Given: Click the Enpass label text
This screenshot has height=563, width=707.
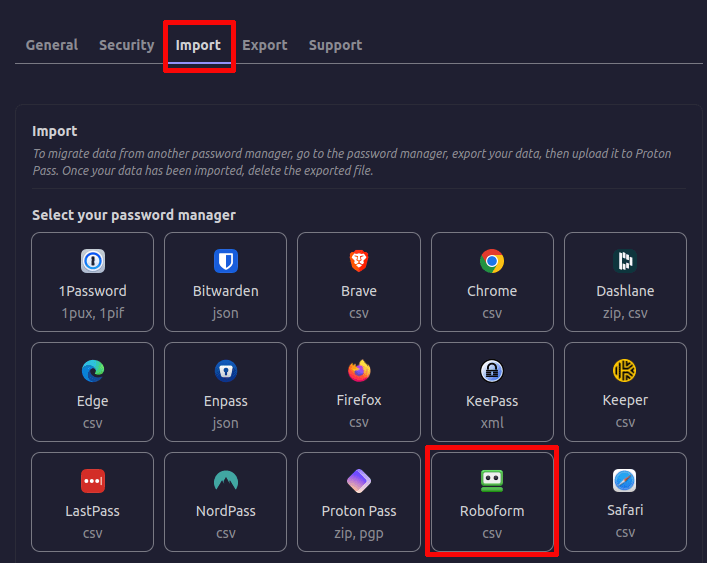Looking at the screenshot, I should [225, 401].
